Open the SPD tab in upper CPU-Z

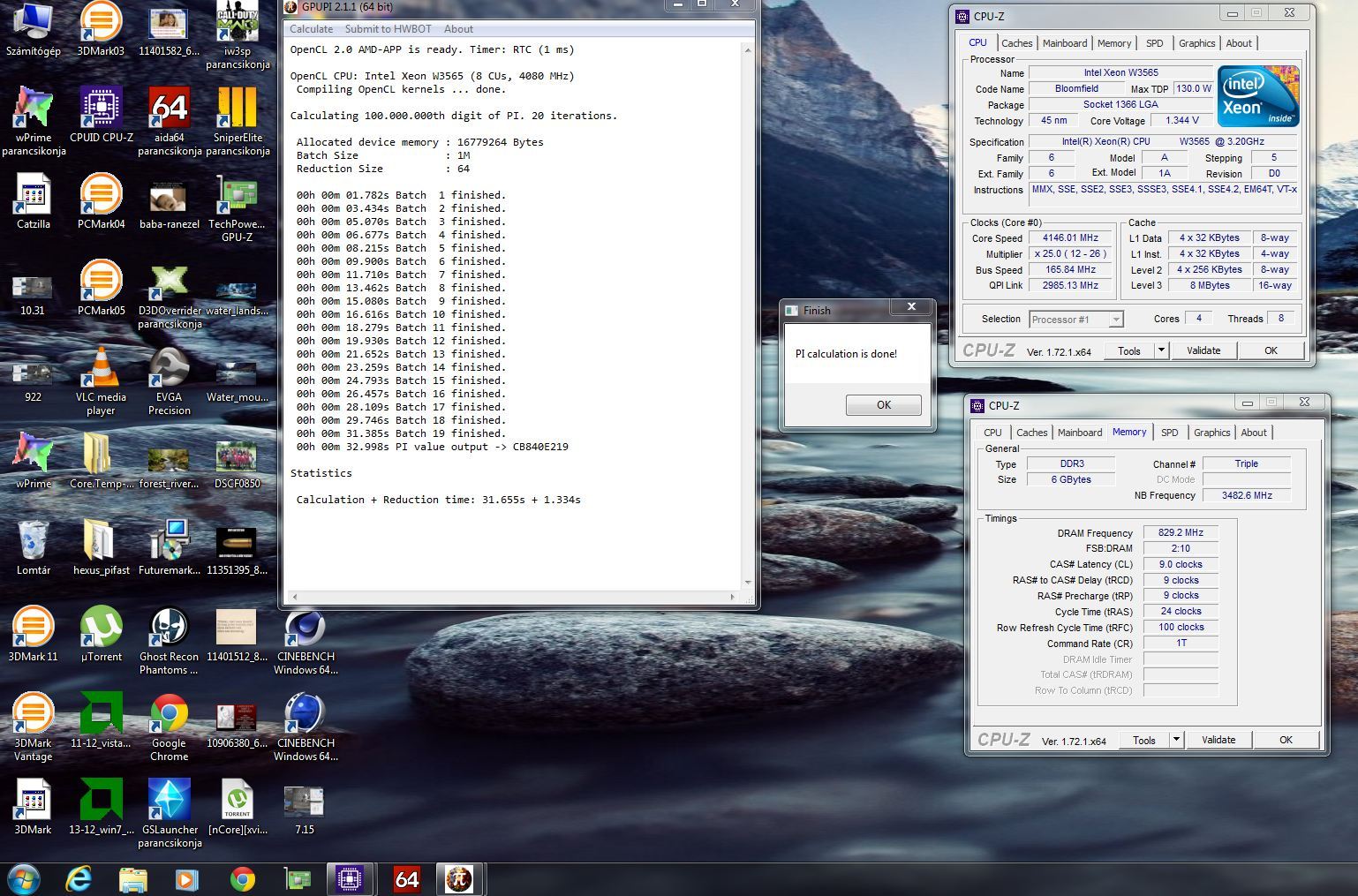[x=1154, y=43]
